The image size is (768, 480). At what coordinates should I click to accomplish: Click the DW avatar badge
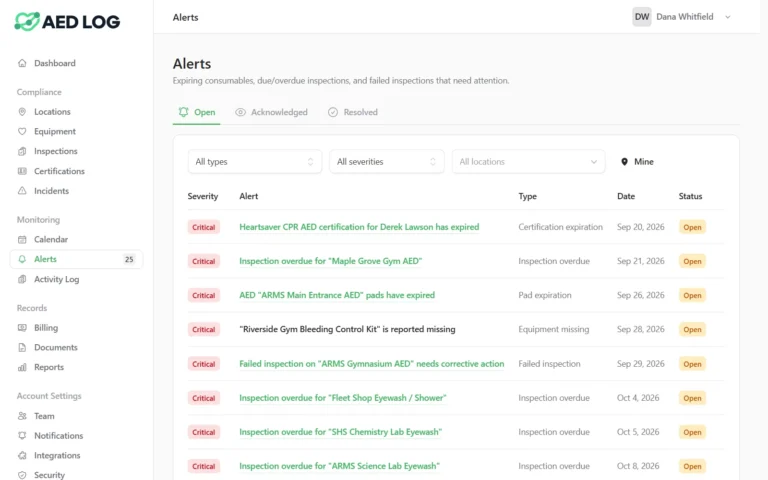(x=642, y=17)
